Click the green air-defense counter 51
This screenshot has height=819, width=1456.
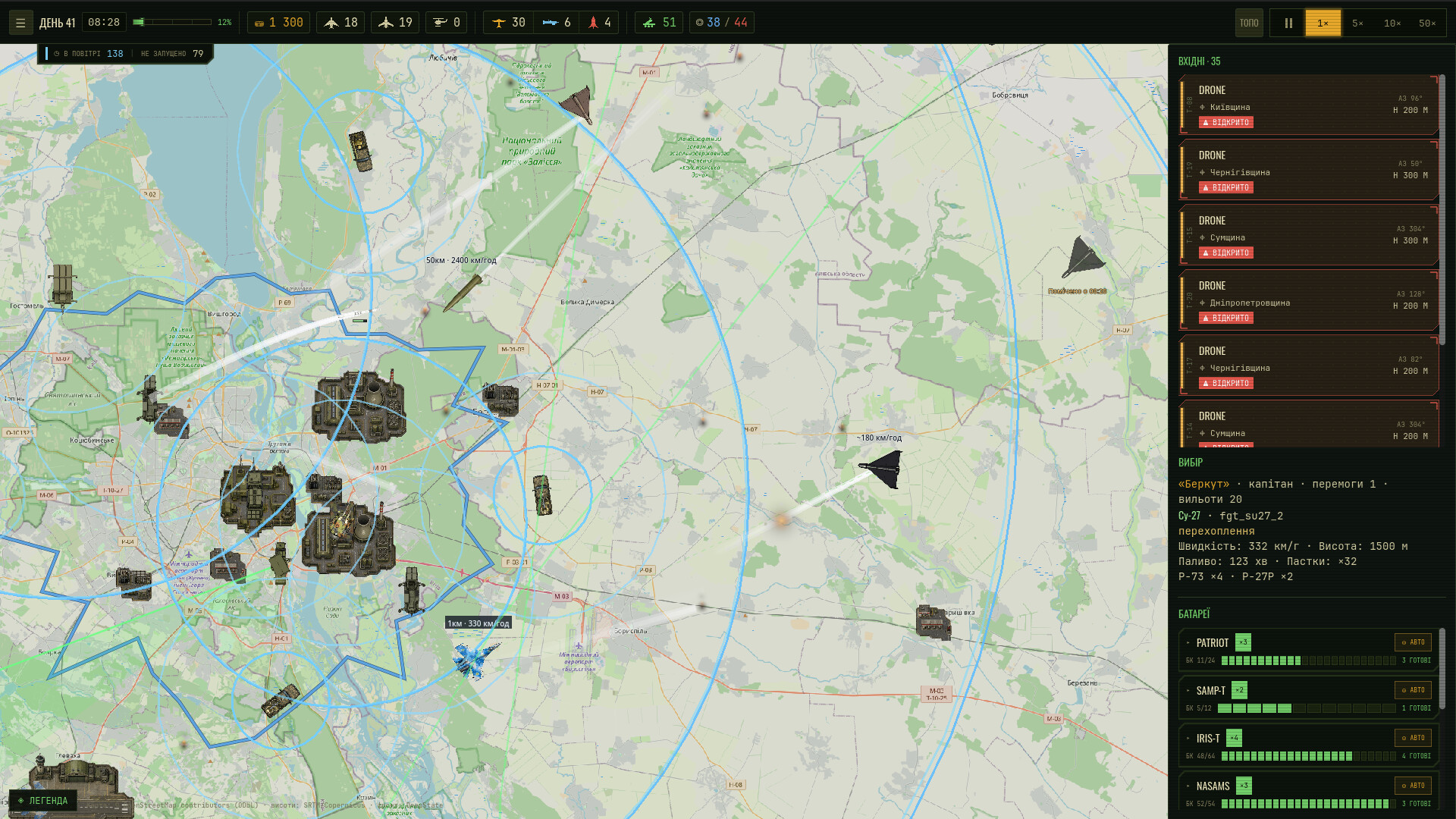tap(658, 23)
